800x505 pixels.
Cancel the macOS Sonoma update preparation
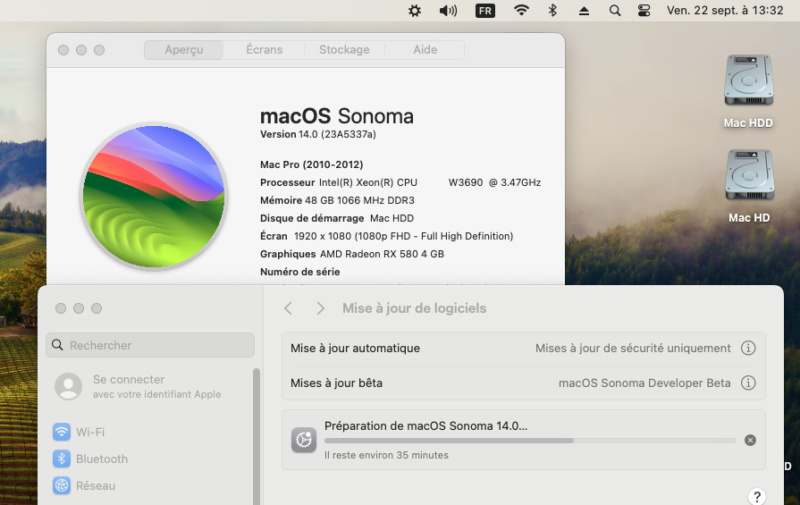pyautogui.click(x=750, y=440)
